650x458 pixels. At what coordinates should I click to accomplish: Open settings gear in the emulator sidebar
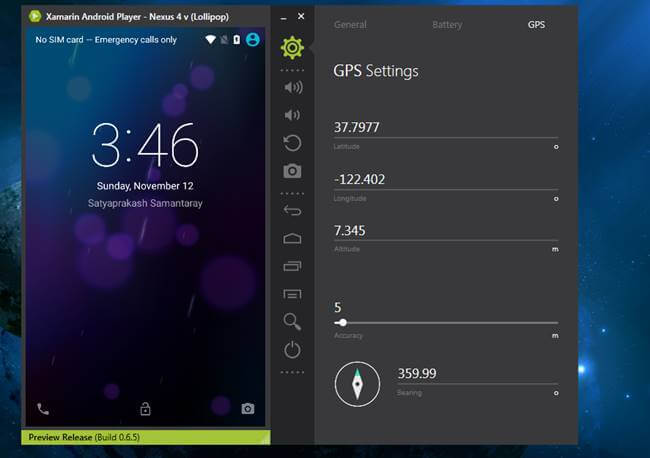[x=292, y=48]
